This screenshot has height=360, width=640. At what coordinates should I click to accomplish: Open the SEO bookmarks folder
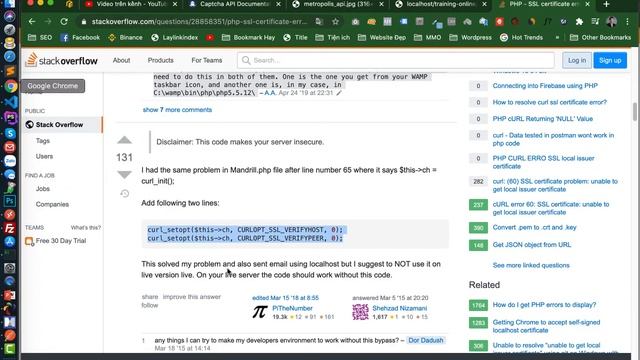click(x=40, y=38)
